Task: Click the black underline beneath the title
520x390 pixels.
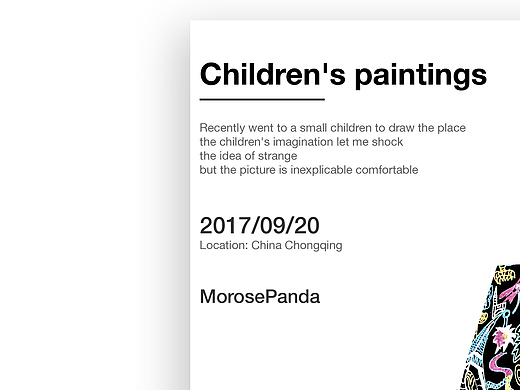Action: click(x=262, y=99)
